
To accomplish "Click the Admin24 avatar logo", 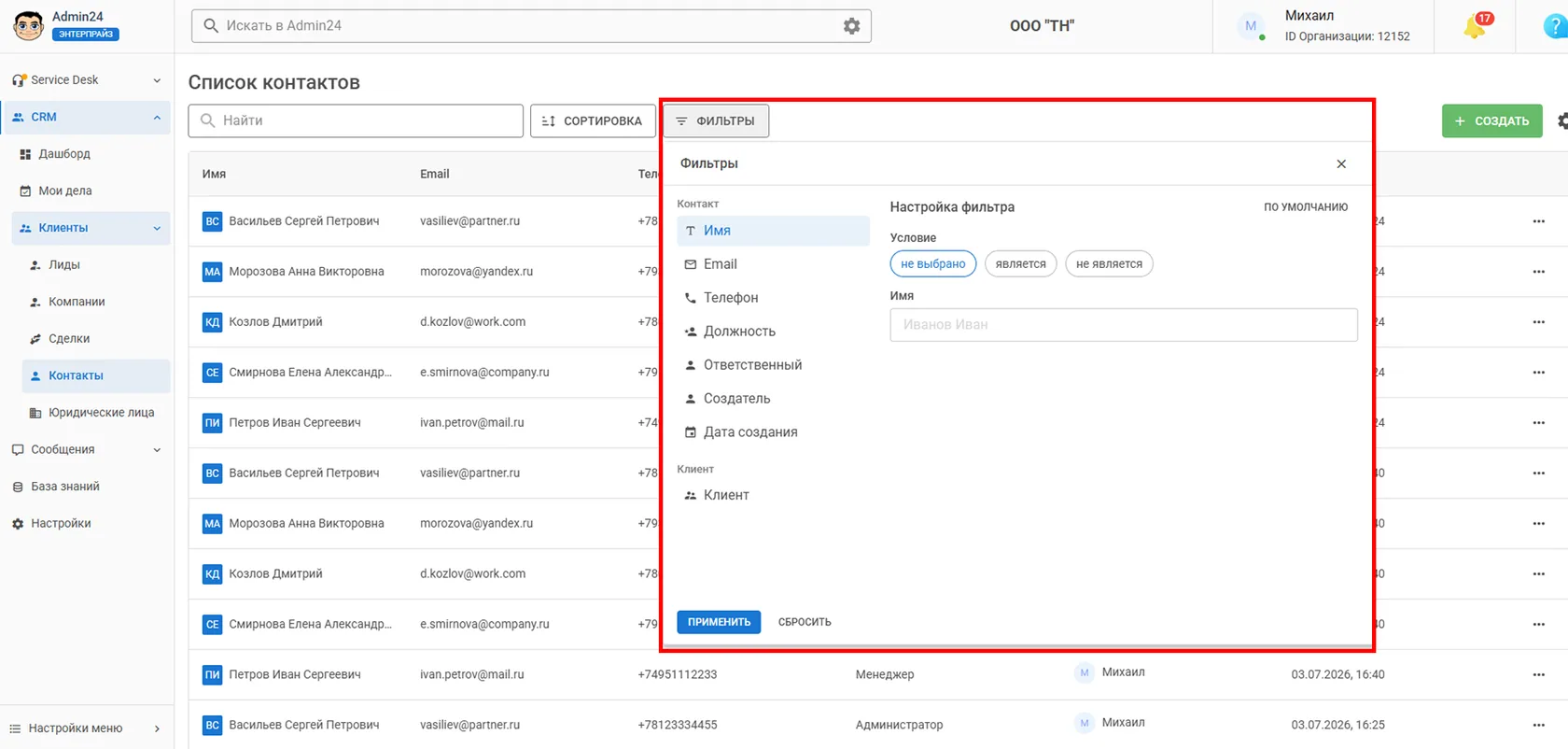I will point(28,25).
